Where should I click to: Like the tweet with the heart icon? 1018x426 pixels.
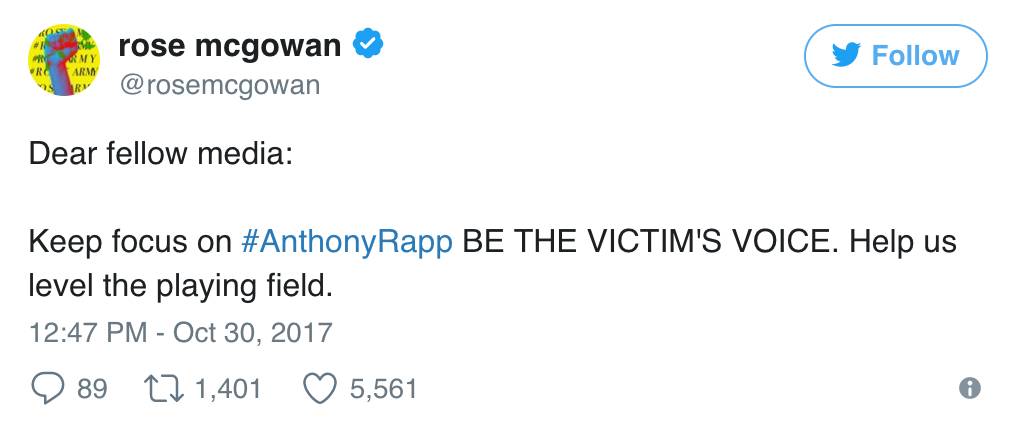click(320, 388)
